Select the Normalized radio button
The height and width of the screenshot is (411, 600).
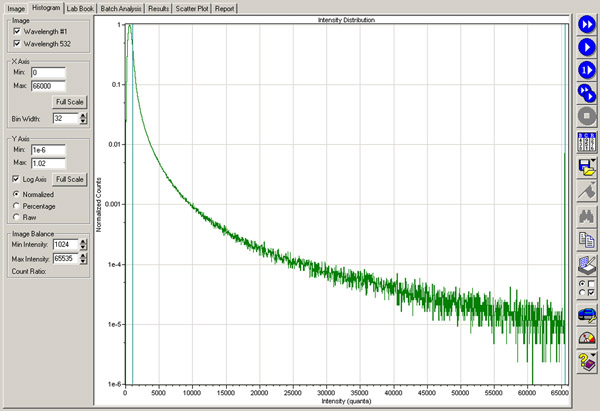16,194
